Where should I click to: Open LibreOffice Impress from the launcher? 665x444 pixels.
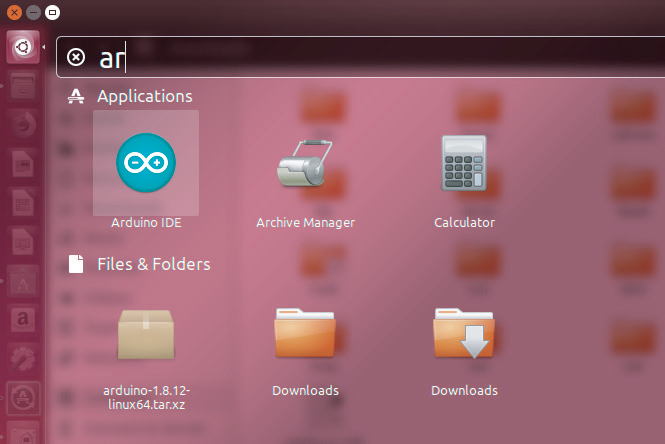click(23, 242)
